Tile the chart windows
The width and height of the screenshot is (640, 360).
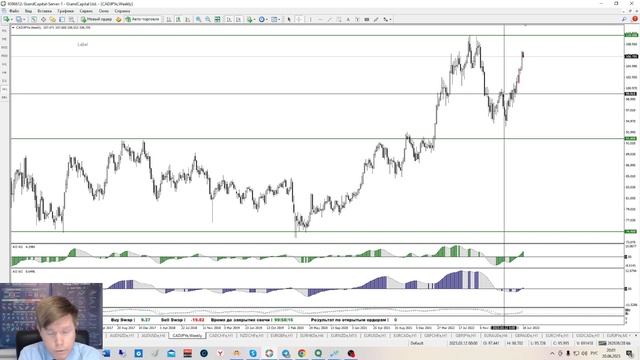(x=218, y=19)
